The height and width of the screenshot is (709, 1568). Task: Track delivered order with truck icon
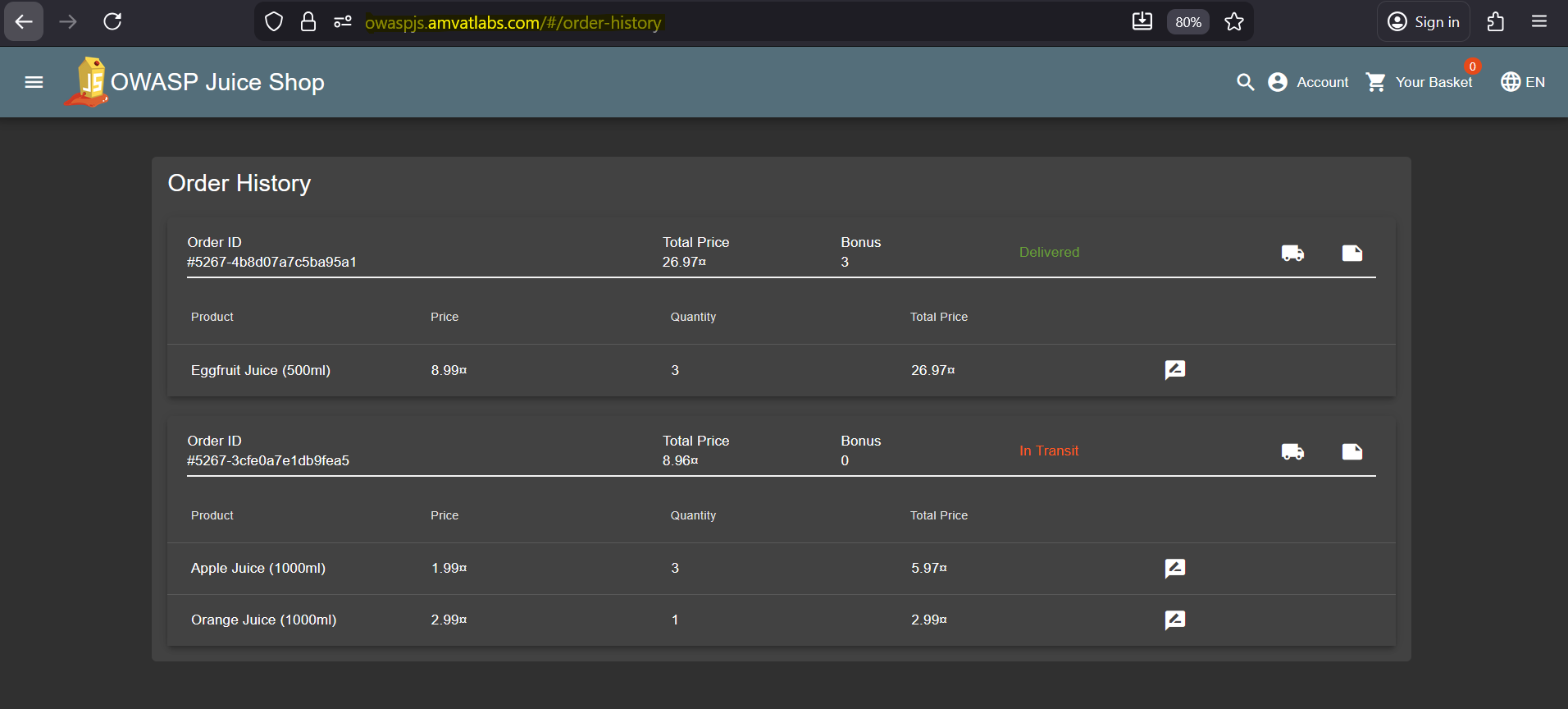point(1292,253)
